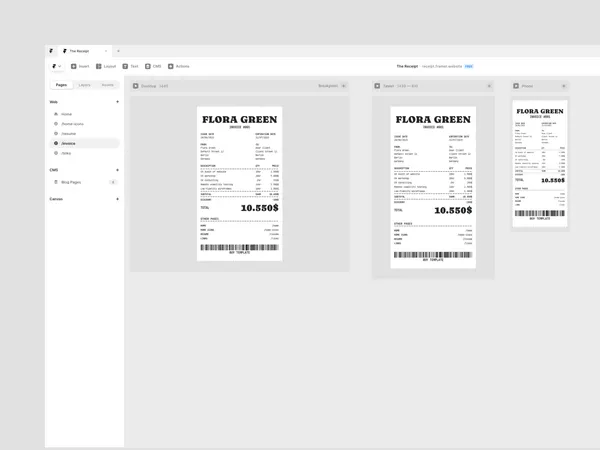
Task: Select 10.550$ total in Tablet frame
Action: point(453,210)
